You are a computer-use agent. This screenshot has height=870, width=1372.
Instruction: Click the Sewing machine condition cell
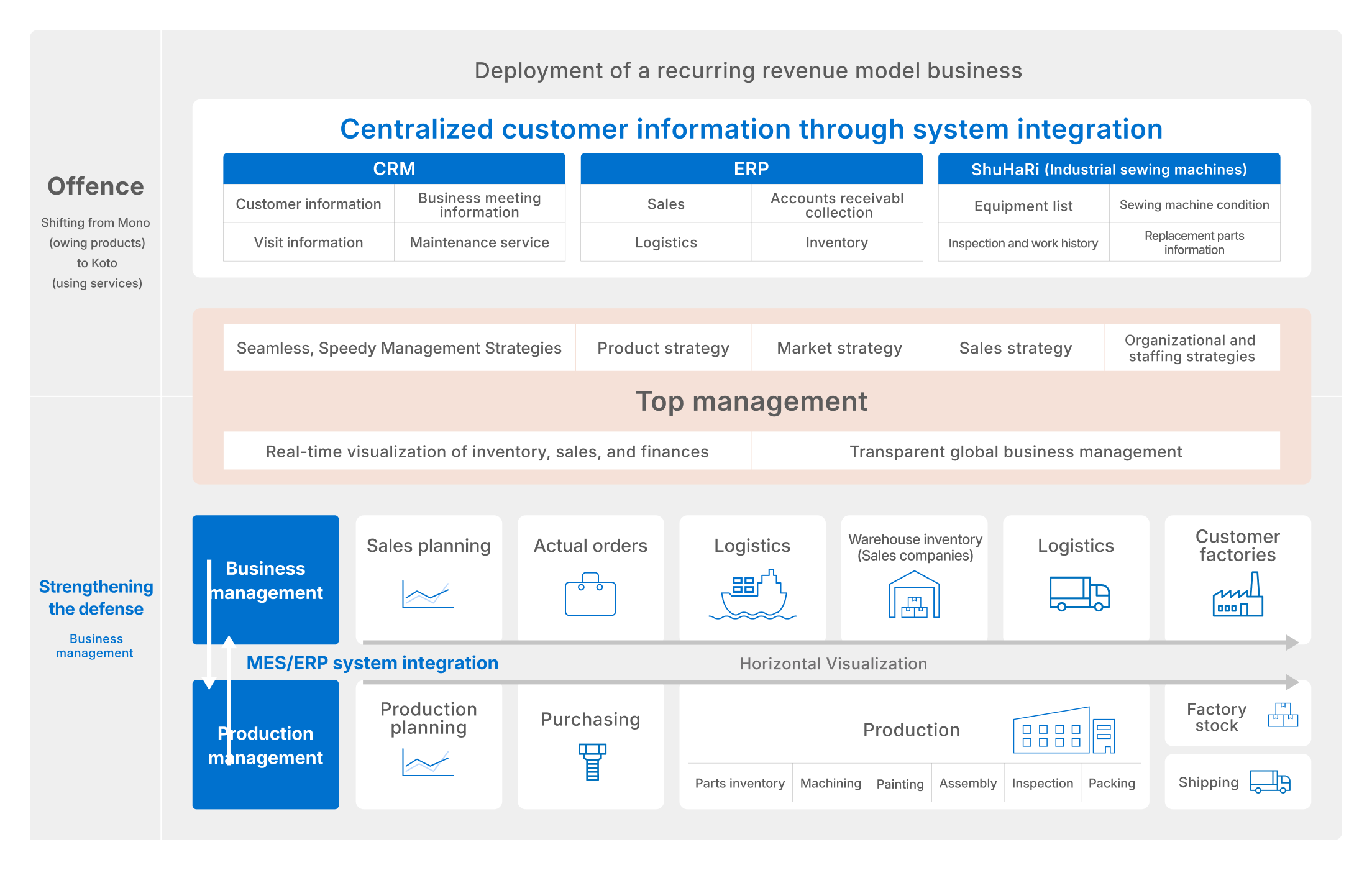tap(1195, 204)
